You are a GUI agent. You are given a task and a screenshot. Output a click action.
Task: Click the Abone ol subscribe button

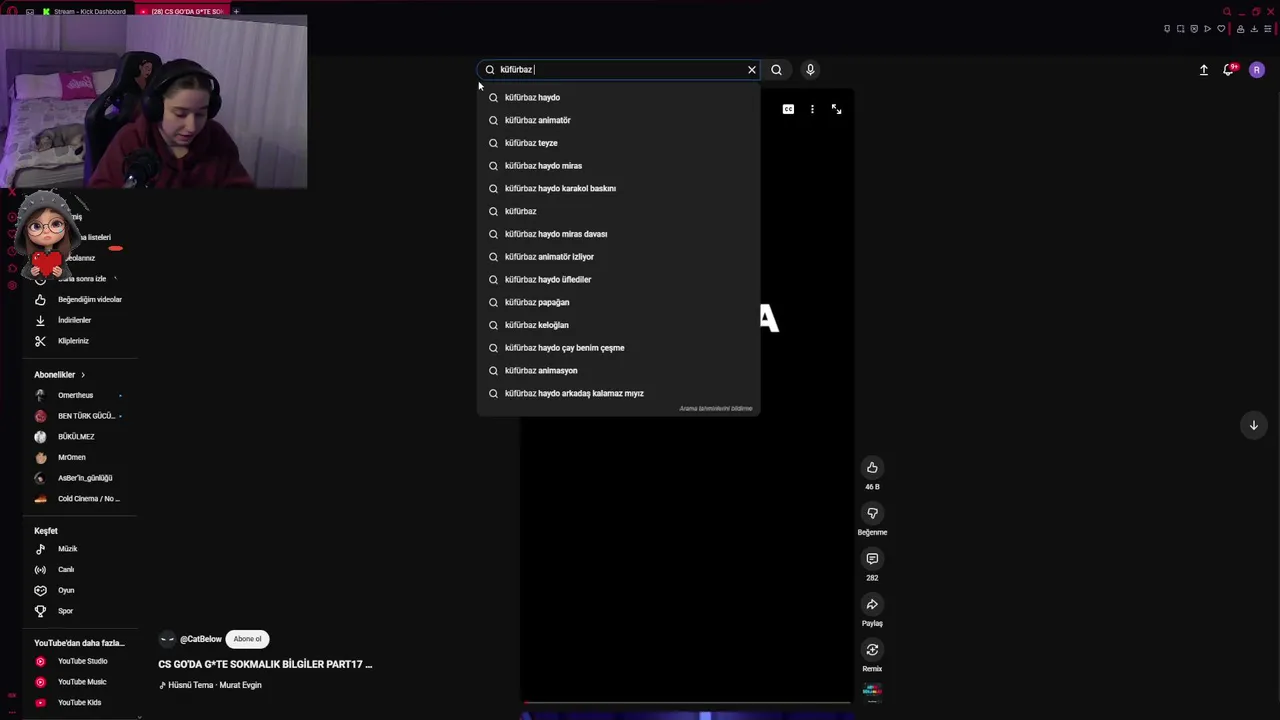(x=247, y=639)
